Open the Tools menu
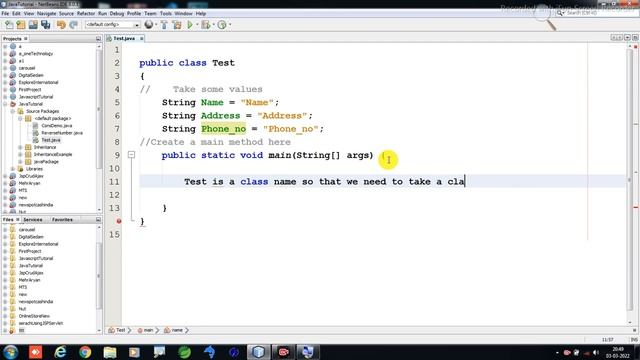The width and height of the screenshot is (640, 360). [166, 13]
